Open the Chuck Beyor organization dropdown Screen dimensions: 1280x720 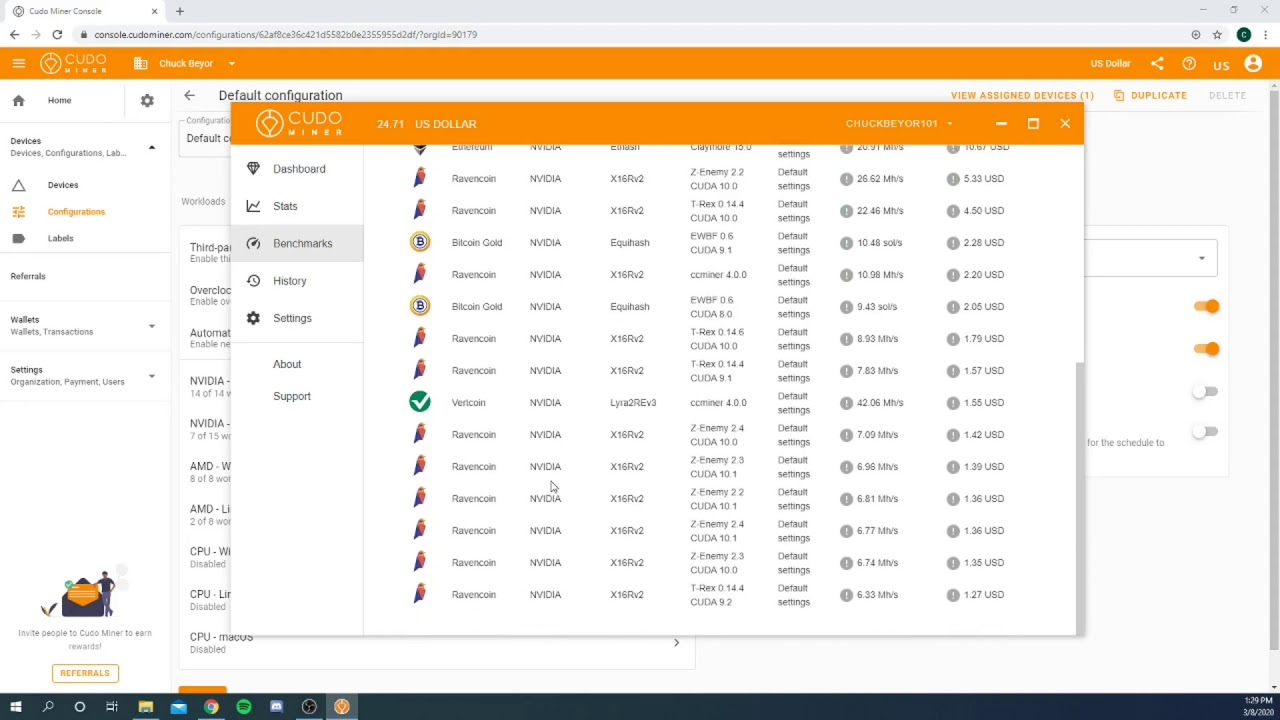click(x=186, y=63)
